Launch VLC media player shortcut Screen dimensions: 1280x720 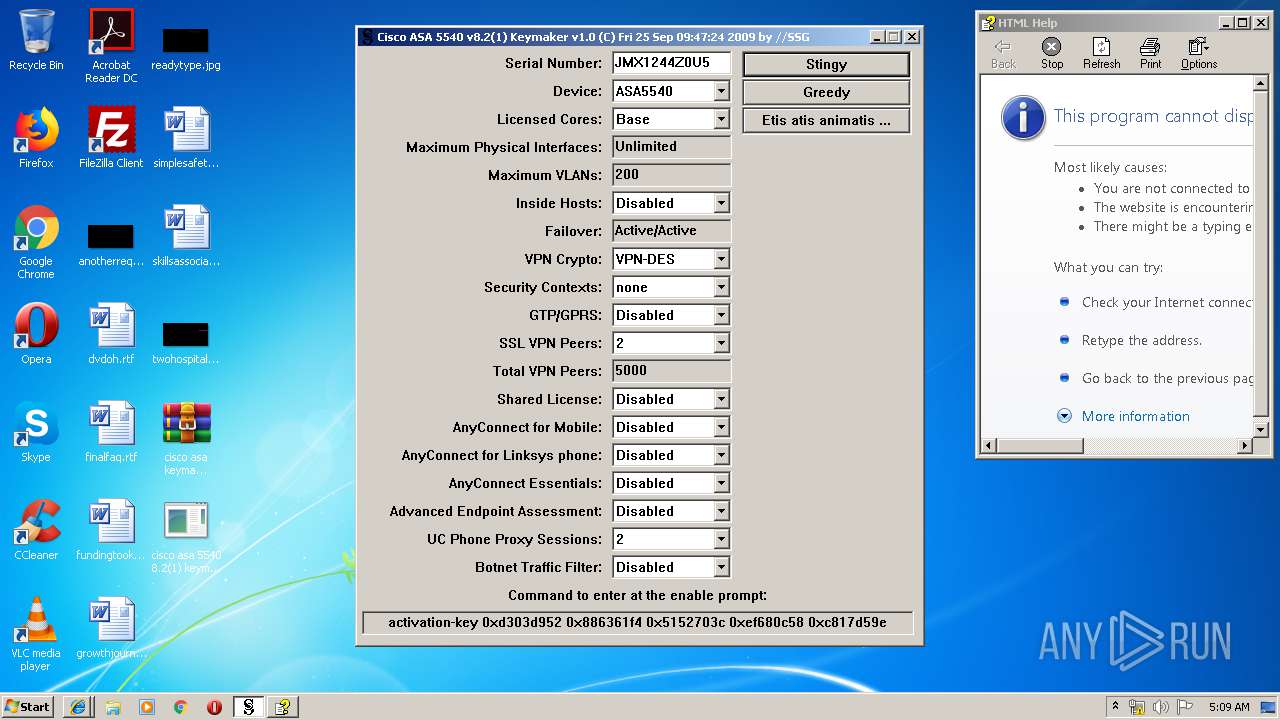(x=36, y=634)
